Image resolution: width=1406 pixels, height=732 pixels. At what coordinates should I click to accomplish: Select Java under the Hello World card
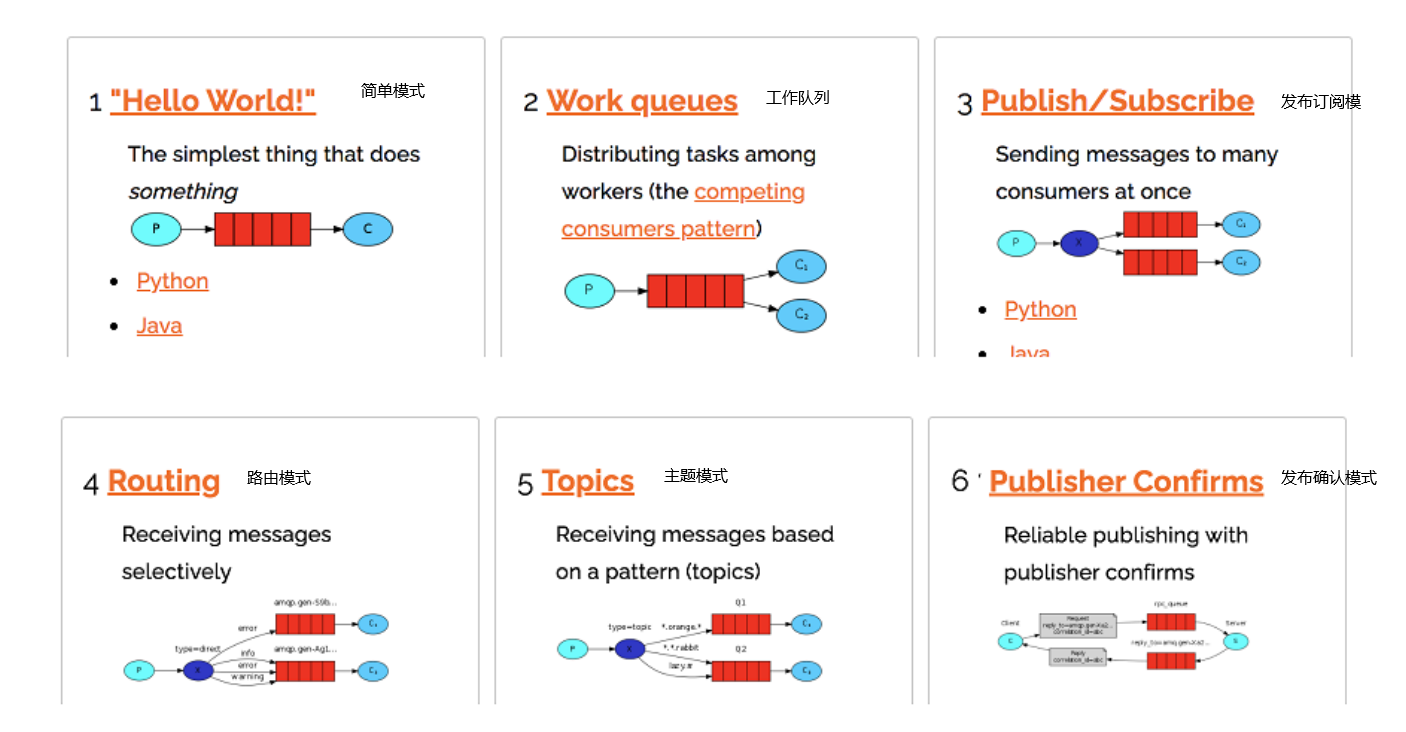pos(160,326)
